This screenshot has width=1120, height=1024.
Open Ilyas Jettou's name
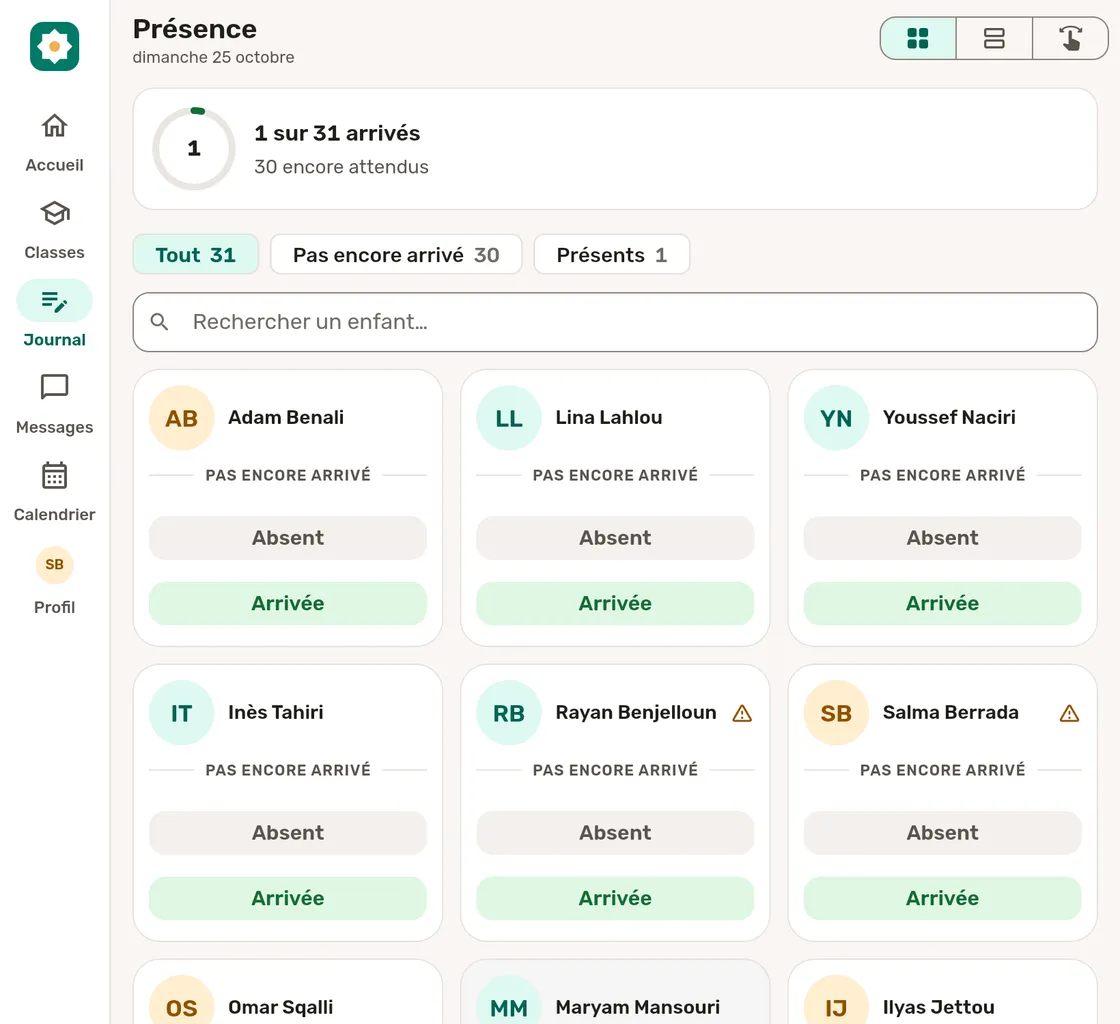939,1007
